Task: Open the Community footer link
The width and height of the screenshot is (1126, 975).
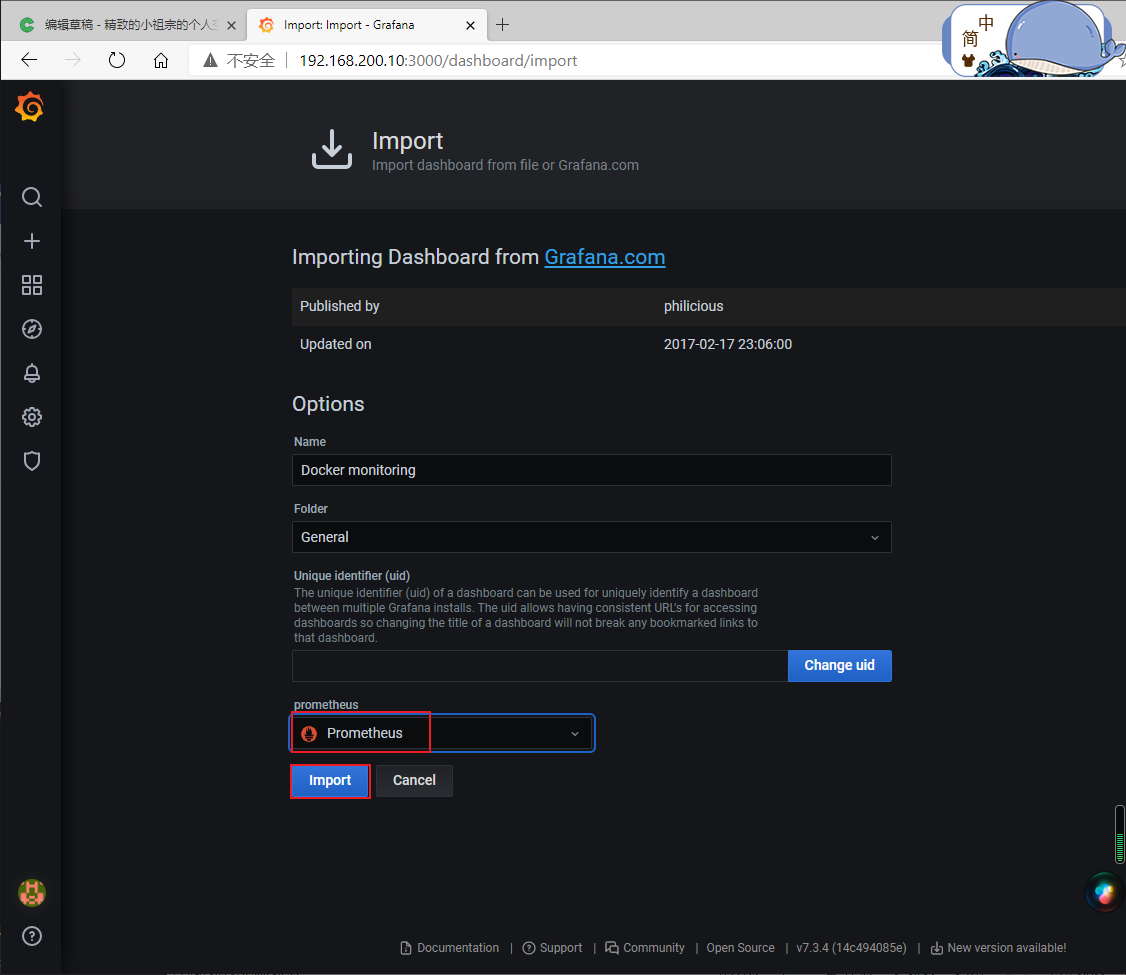Action: 645,948
